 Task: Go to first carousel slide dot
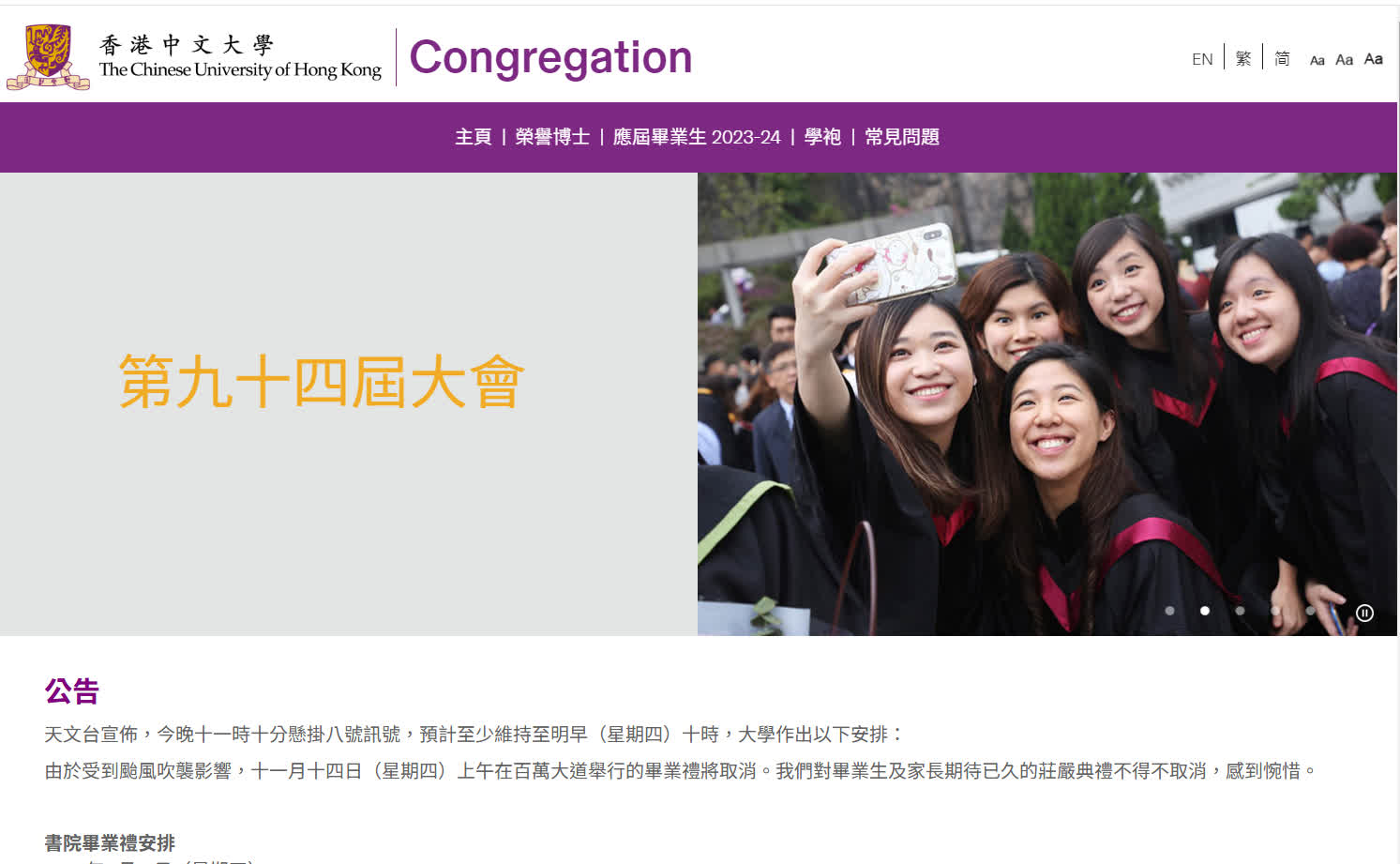(1169, 611)
